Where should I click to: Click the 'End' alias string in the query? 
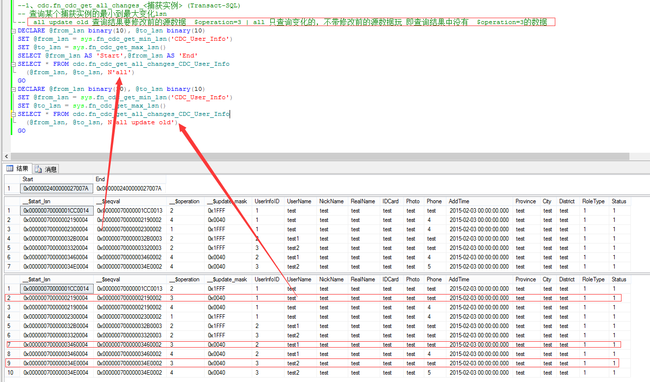pos(188,56)
